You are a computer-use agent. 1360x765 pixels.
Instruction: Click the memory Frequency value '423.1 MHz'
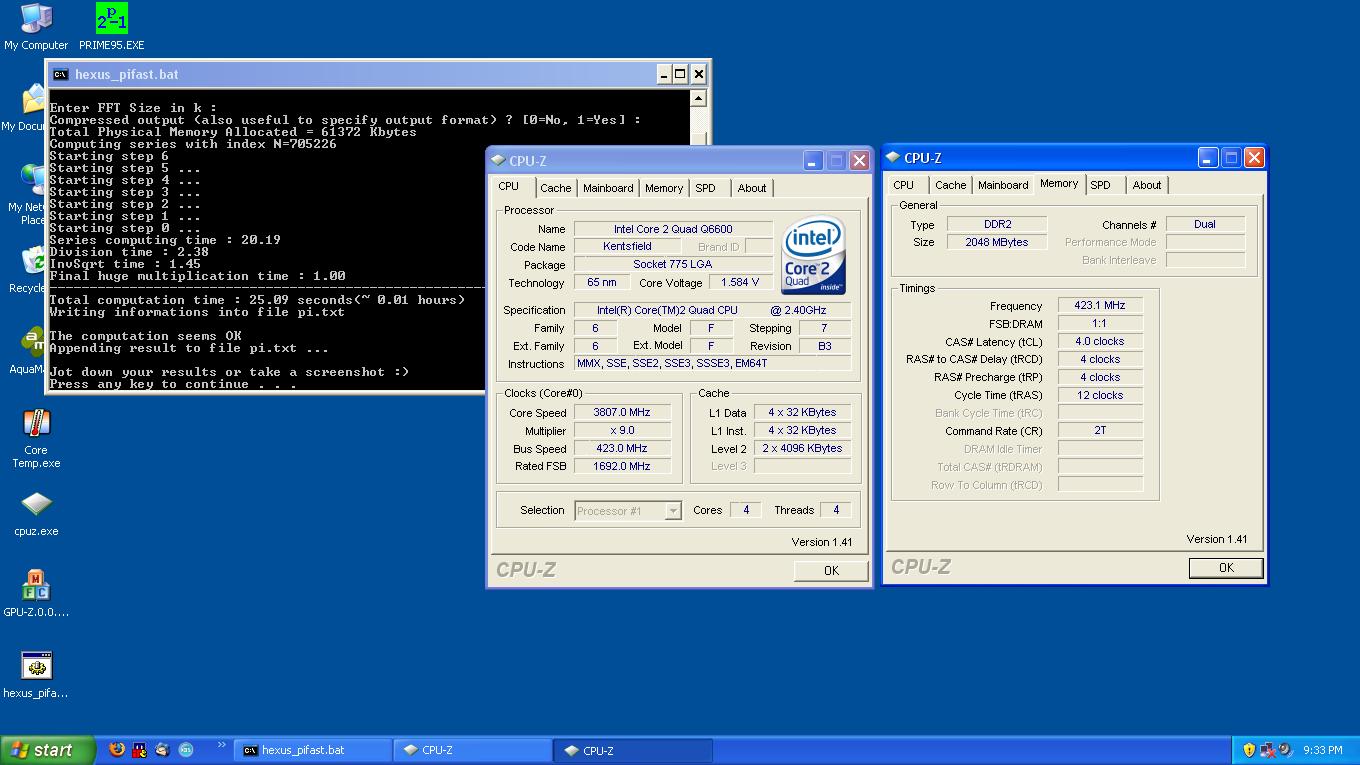pyautogui.click(x=1100, y=306)
